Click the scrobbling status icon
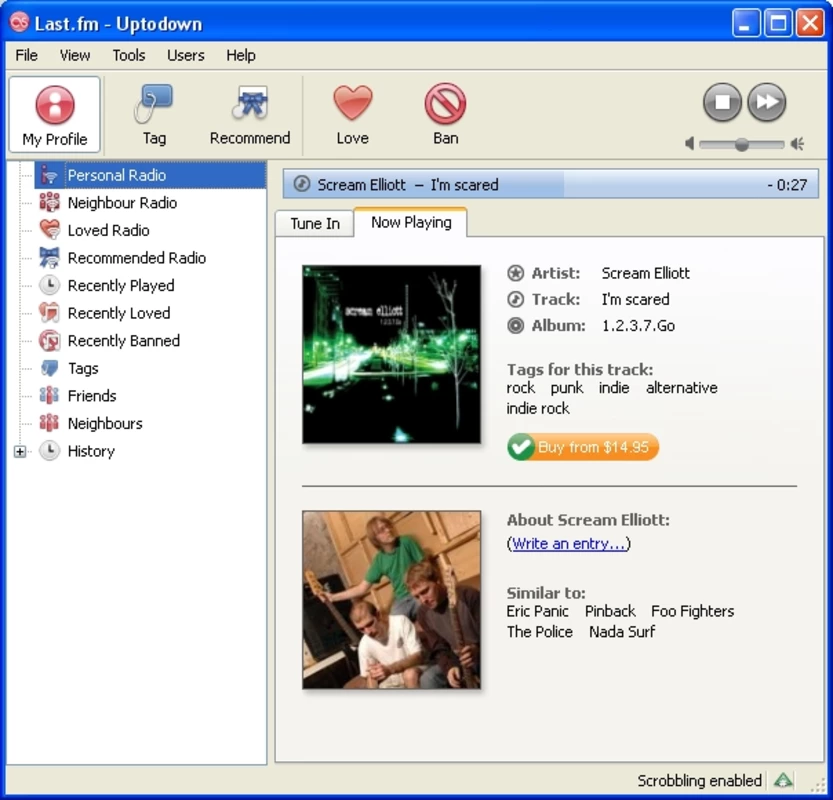 784,780
